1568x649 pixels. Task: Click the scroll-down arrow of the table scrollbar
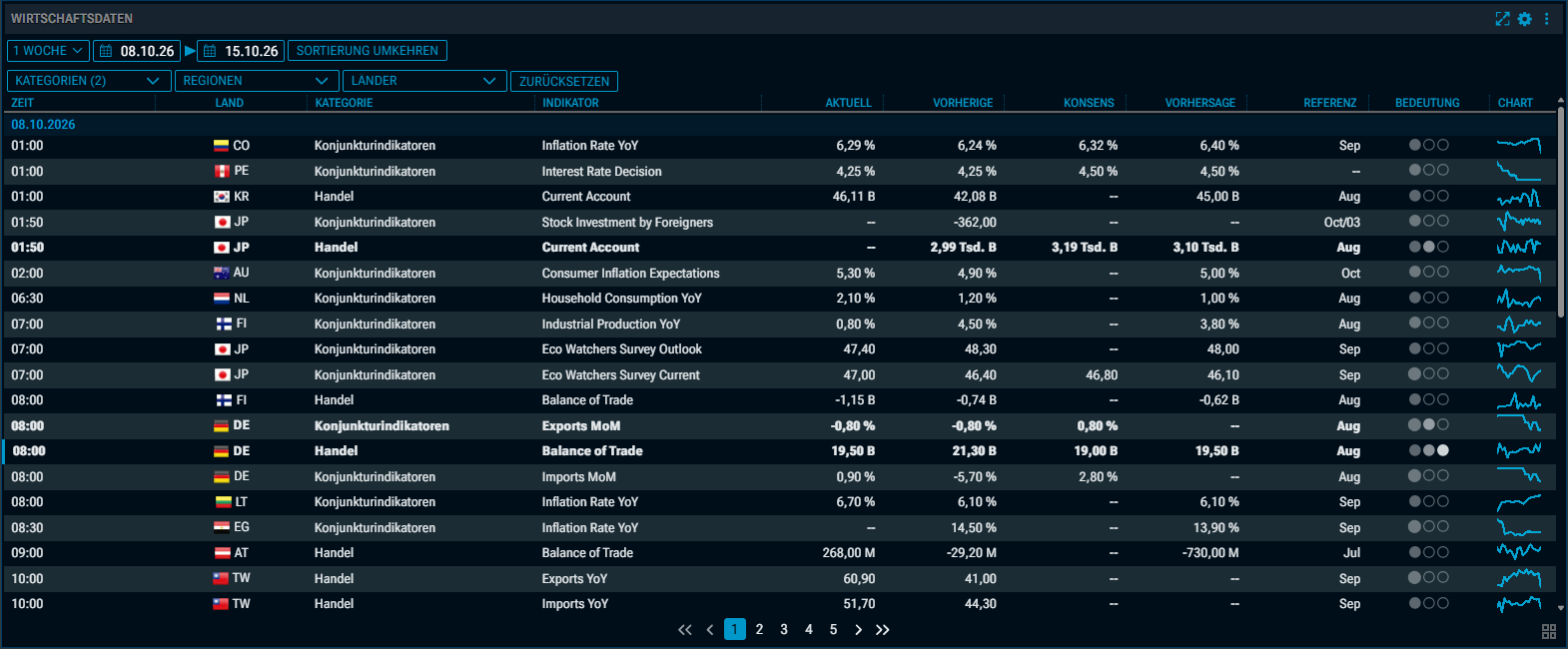point(1561,606)
